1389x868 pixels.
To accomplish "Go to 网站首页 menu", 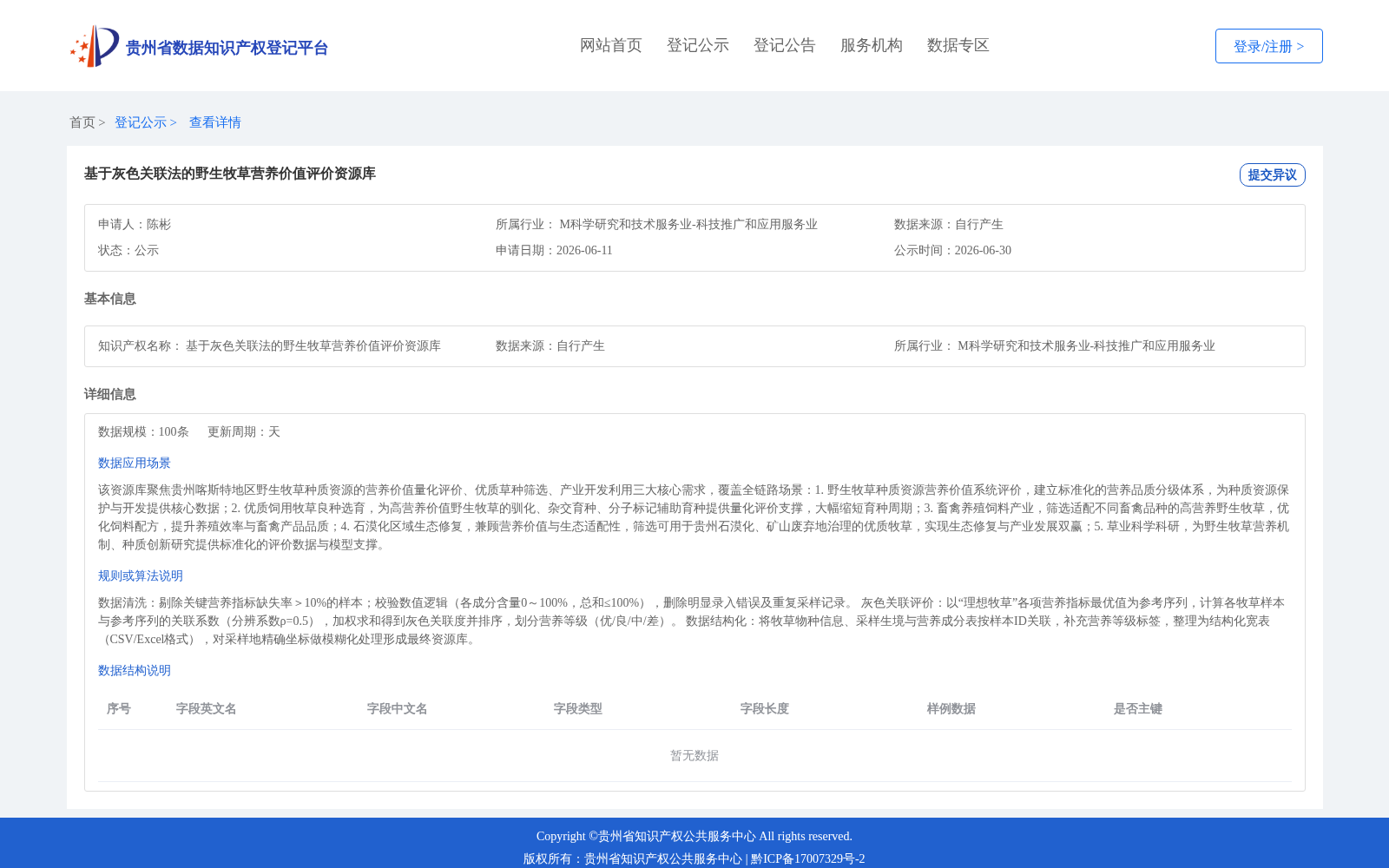I will (611, 45).
